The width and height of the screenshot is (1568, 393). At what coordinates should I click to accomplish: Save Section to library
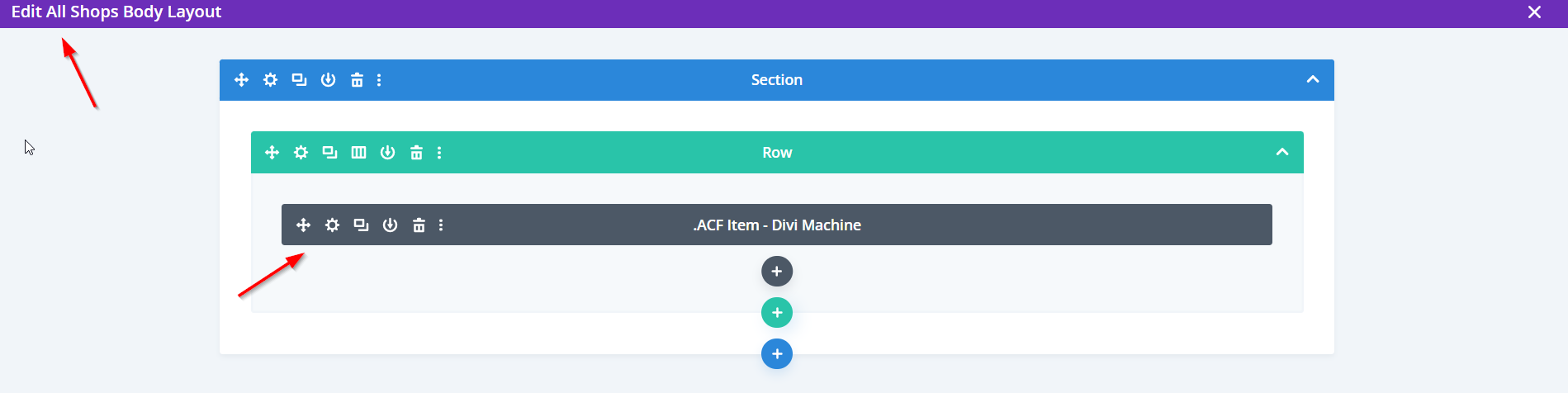[328, 80]
